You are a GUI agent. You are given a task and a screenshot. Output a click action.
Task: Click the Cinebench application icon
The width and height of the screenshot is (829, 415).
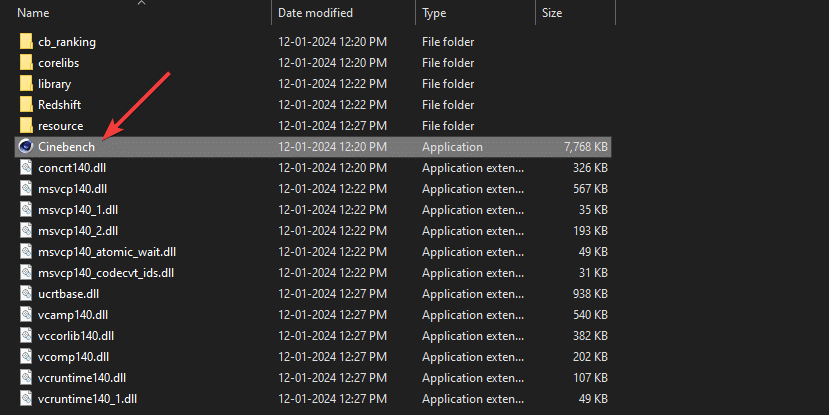tap(26, 146)
